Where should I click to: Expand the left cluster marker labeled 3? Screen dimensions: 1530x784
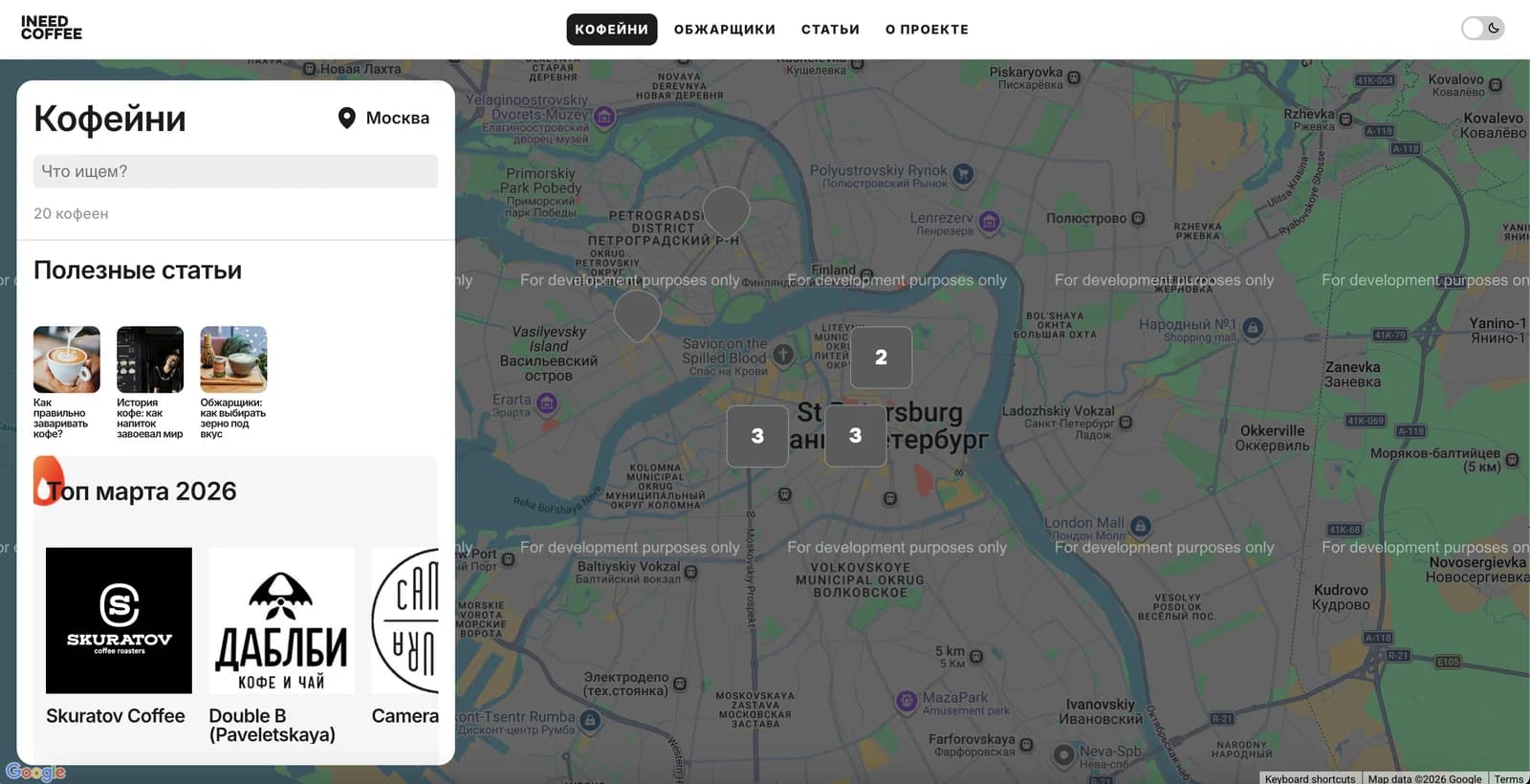[x=757, y=437]
